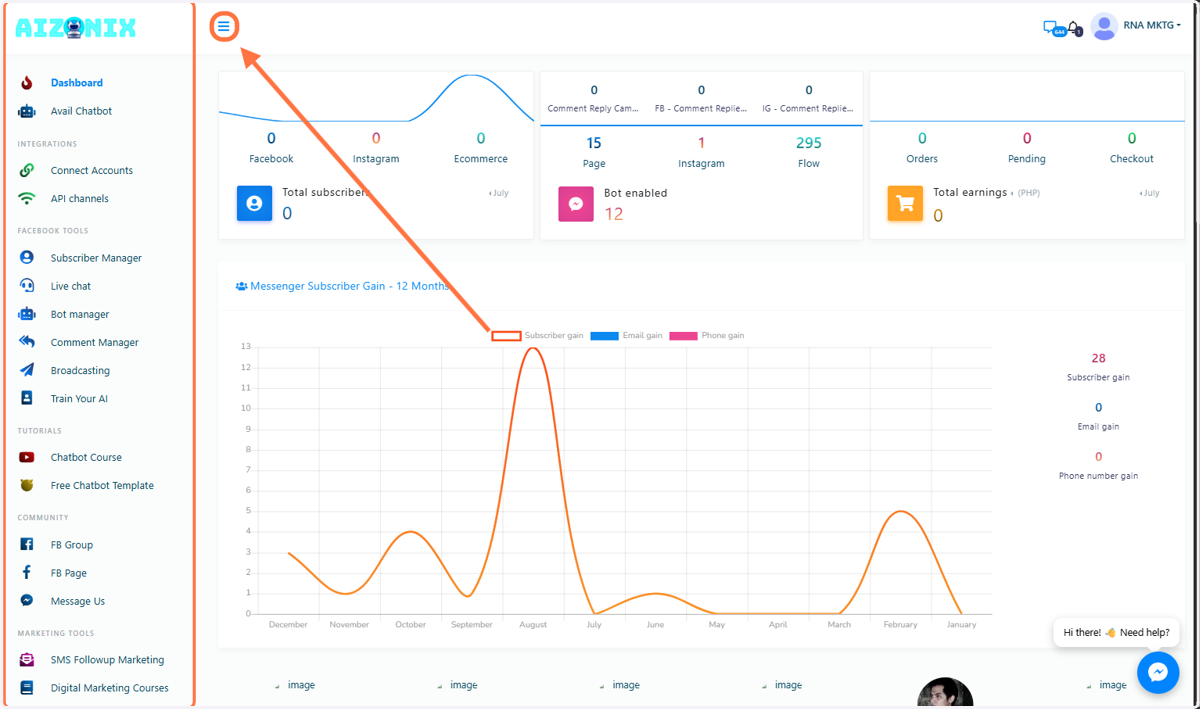Open the notifications bell icon
Screen dimensions: 1200x709
[x=1074, y=28]
